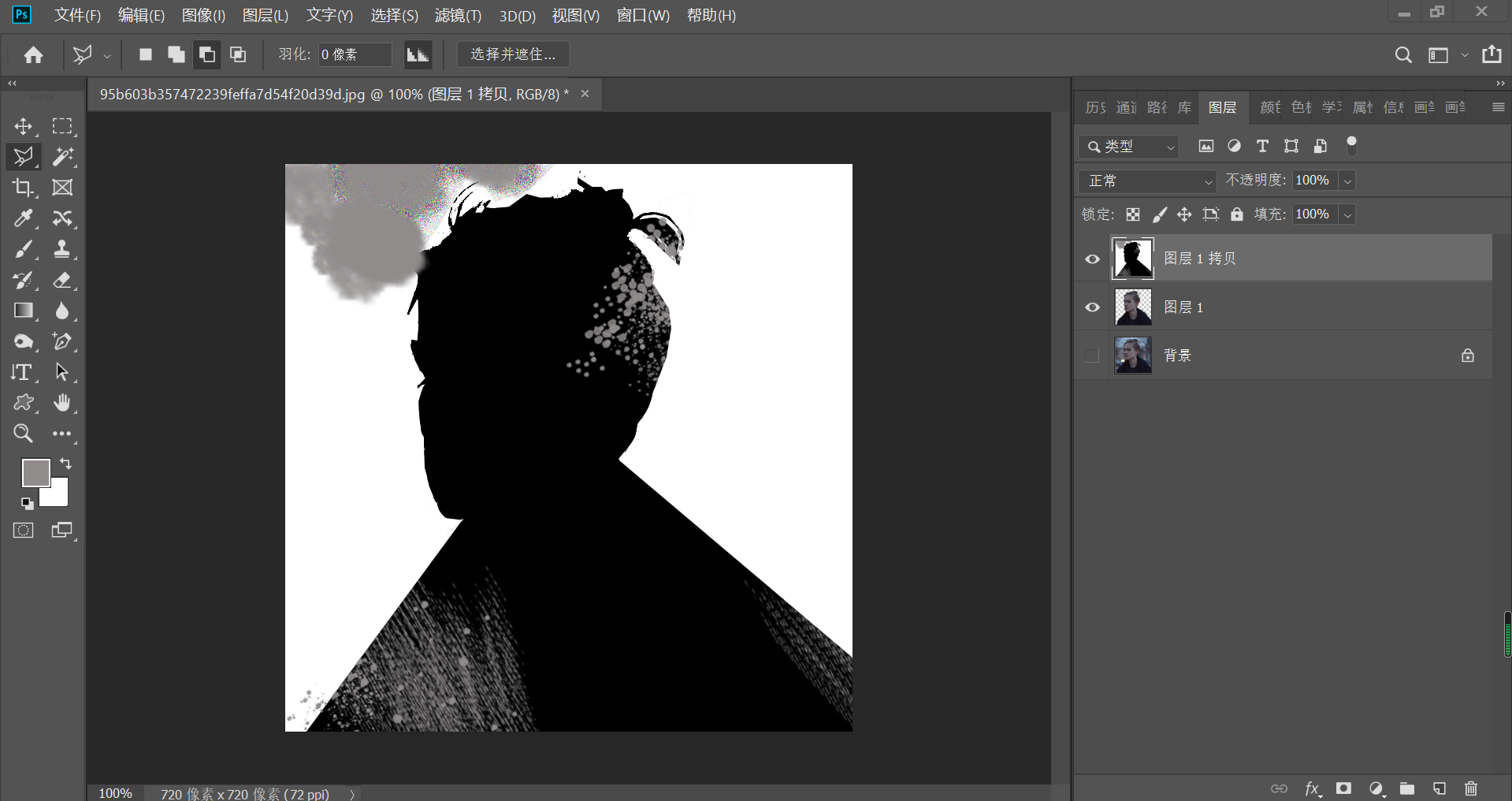The width and height of the screenshot is (1512, 801).
Task: Create a new layer group
Action: [1407, 788]
